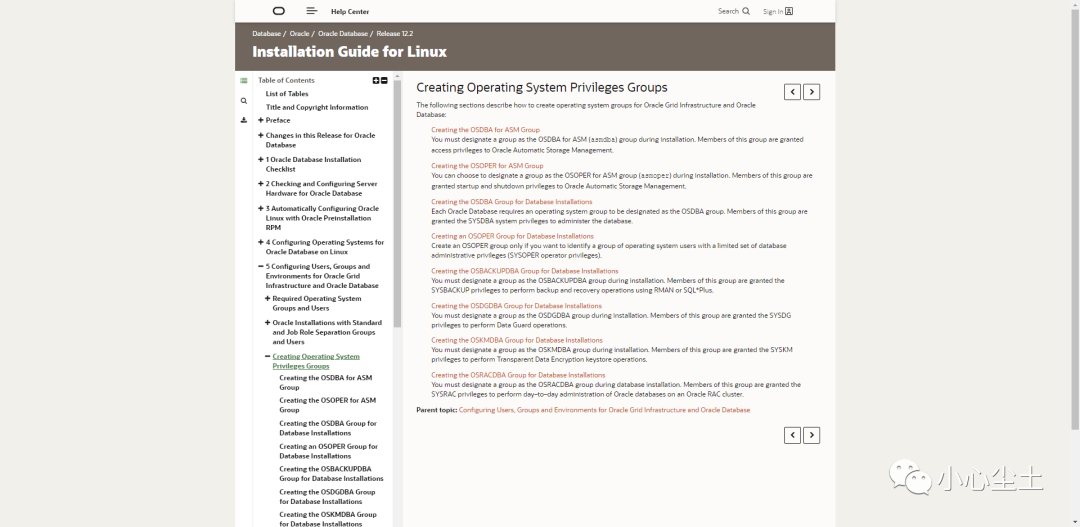Screen dimensions: 1080x527
Task: Expand 3 Automatically Configuring Oracle Linux
Action: 260,208
